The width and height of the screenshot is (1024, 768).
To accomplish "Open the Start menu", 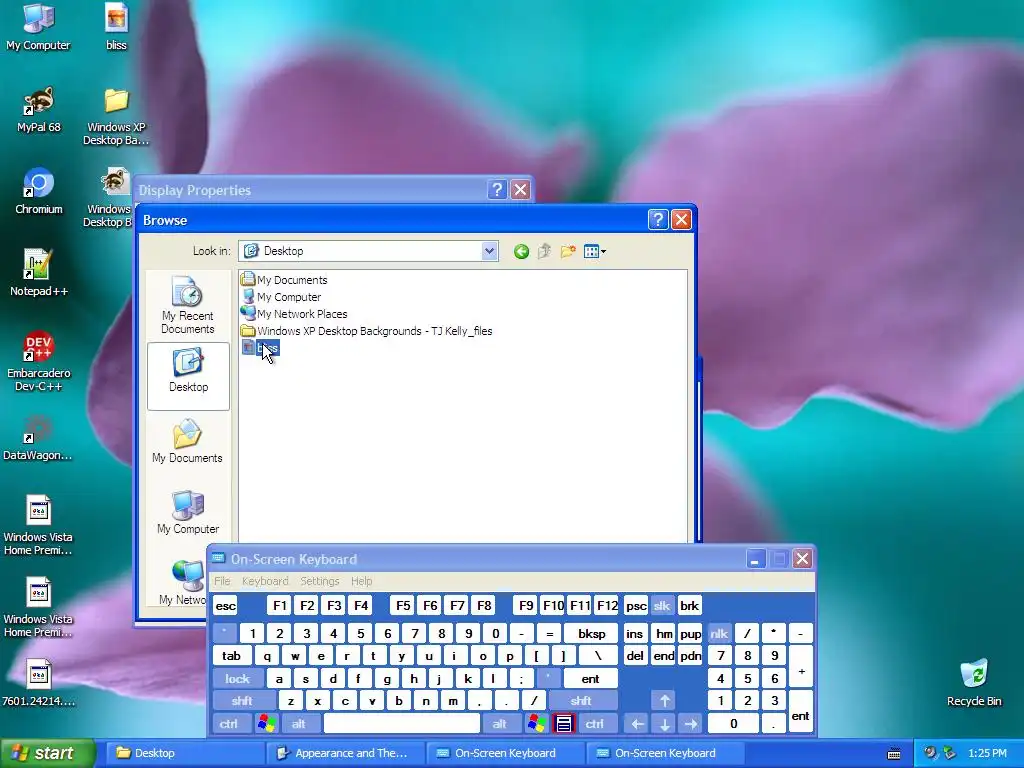I will point(47,753).
